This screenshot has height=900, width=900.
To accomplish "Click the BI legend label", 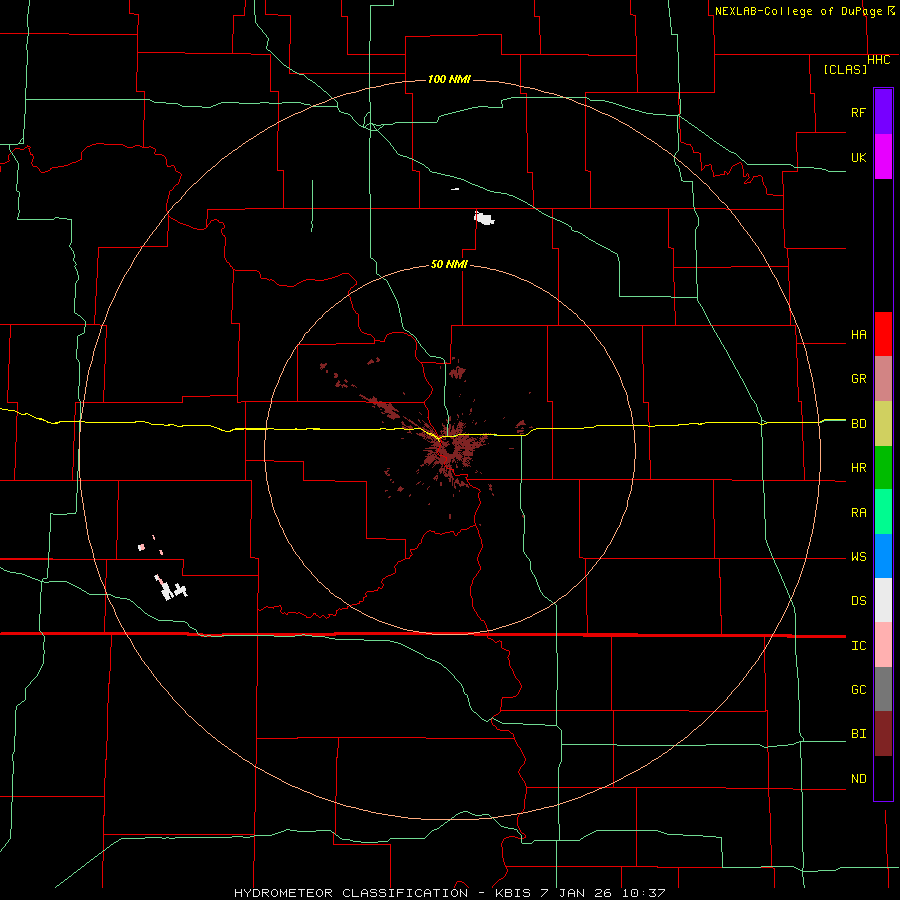I will [x=859, y=734].
